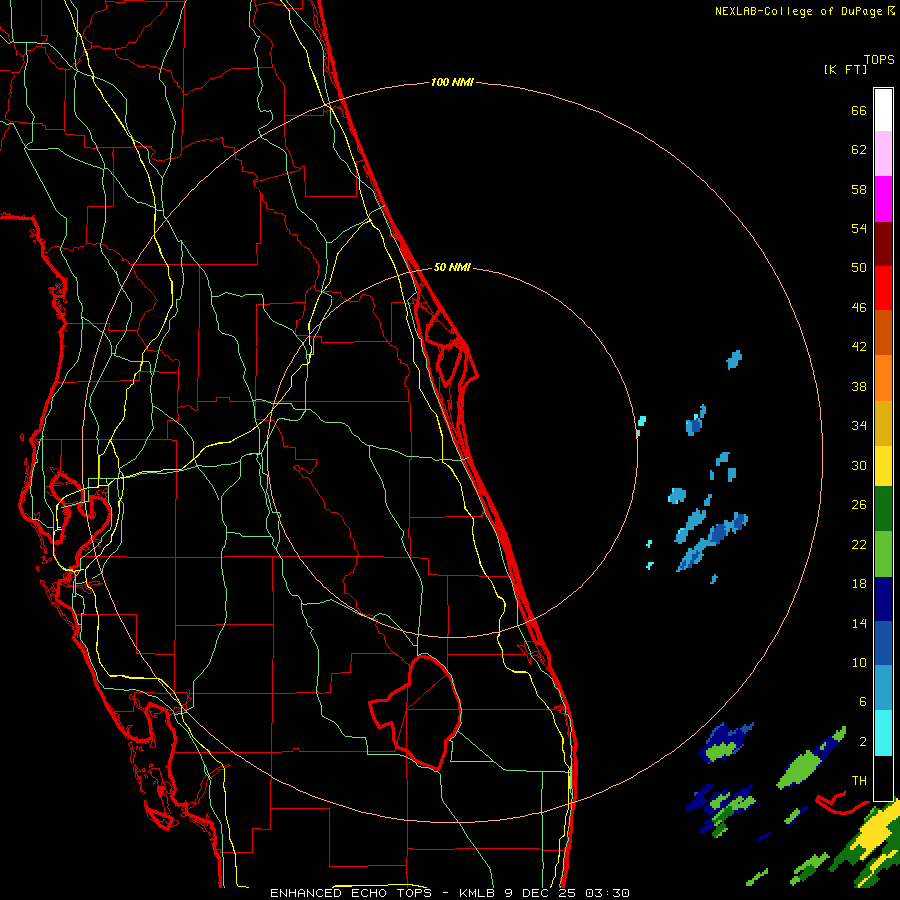Select the 50 NMI range ring label
900x900 pixels.
452,267
